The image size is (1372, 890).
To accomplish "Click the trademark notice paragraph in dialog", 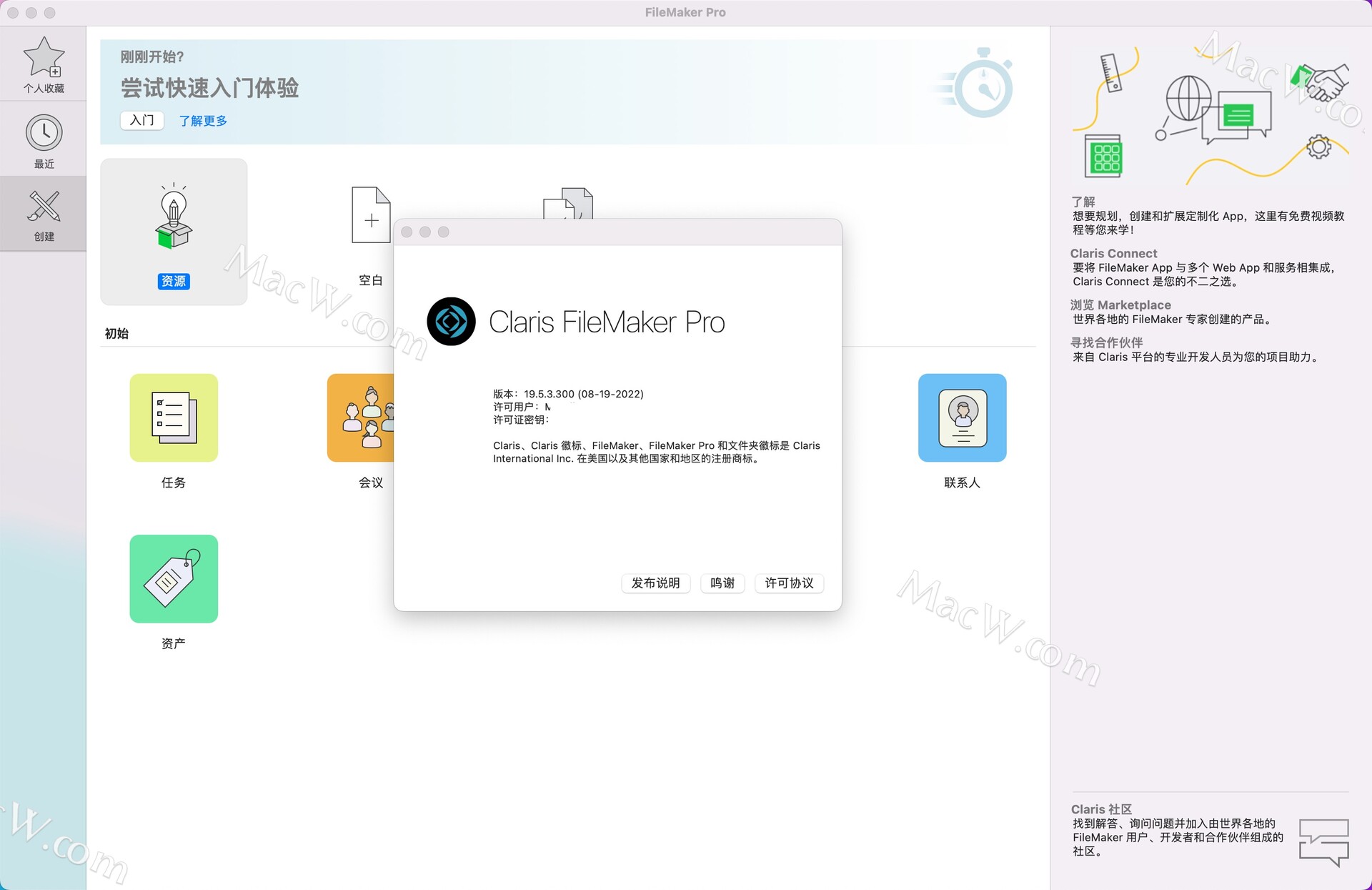I will tap(656, 452).
